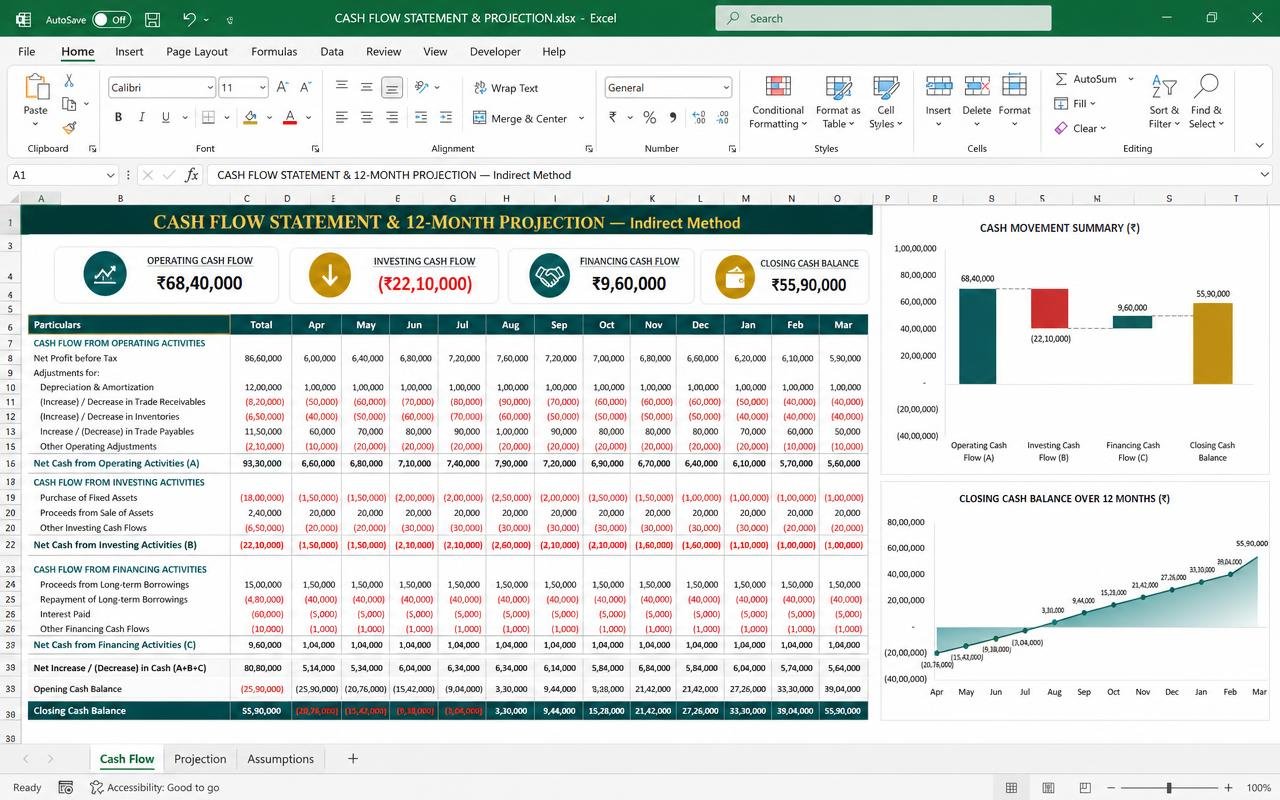The width and height of the screenshot is (1280, 800).
Task: Toggle Italic formatting
Action: point(142,118)
